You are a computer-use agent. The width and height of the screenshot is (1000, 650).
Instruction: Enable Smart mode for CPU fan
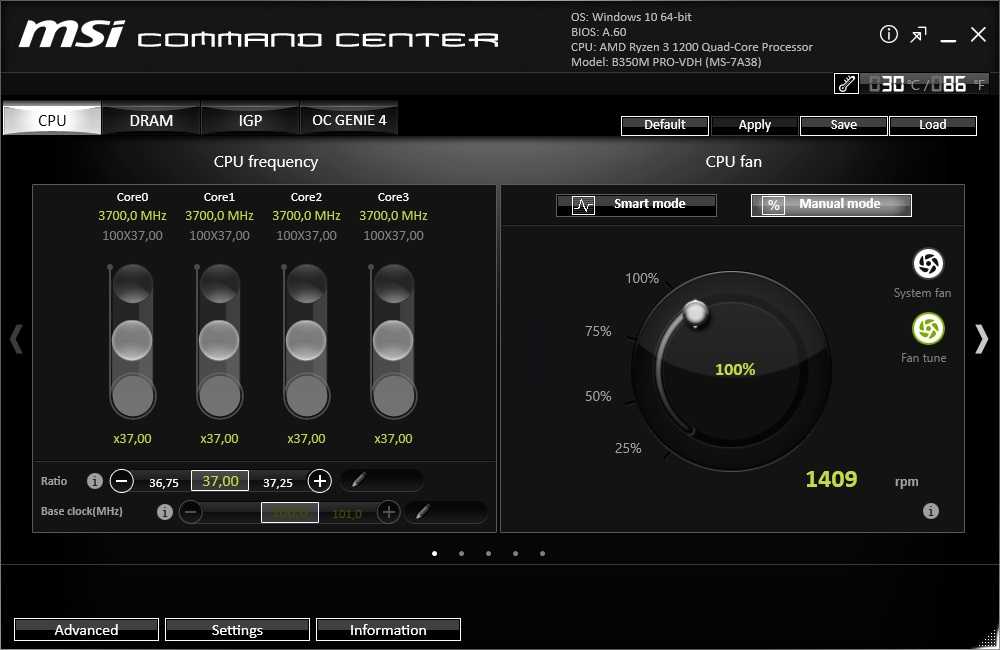636,205
